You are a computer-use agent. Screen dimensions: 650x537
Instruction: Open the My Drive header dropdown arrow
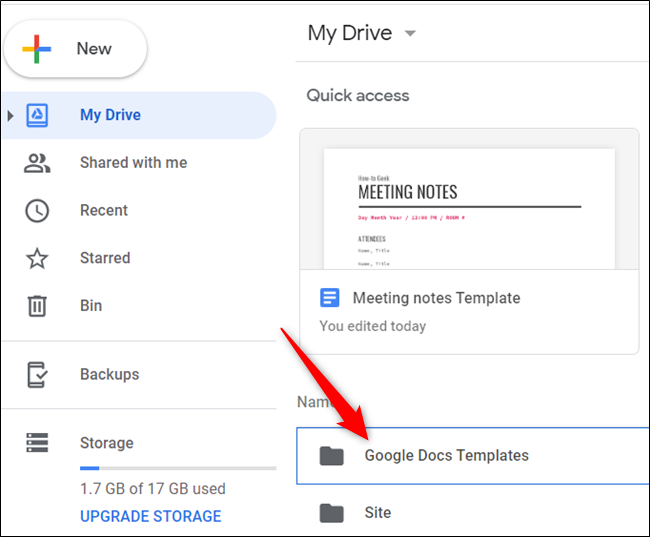pyautogui.click(x=410, y=33)
